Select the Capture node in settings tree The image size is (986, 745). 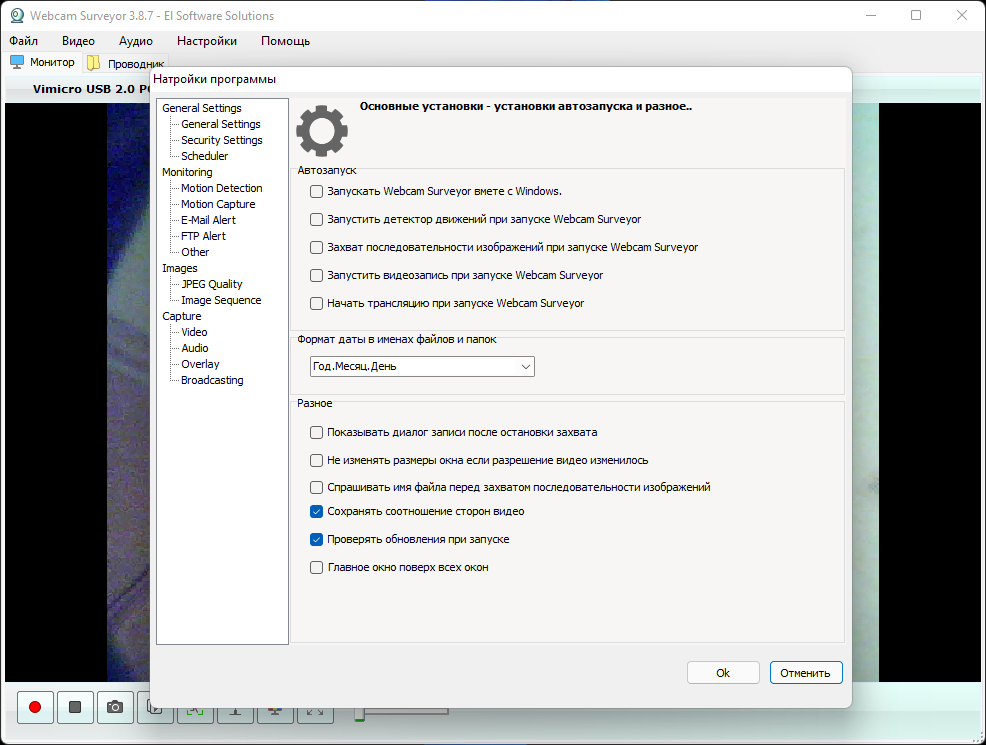coord(181,316)
